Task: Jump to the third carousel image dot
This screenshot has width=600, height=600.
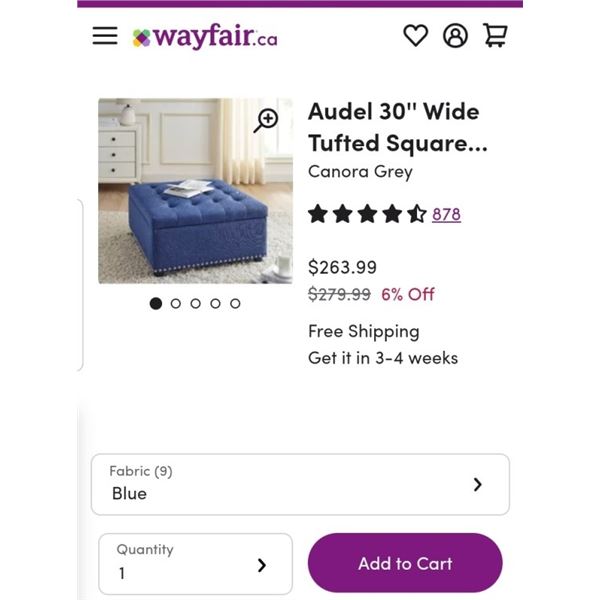Action: click(195, 303)
